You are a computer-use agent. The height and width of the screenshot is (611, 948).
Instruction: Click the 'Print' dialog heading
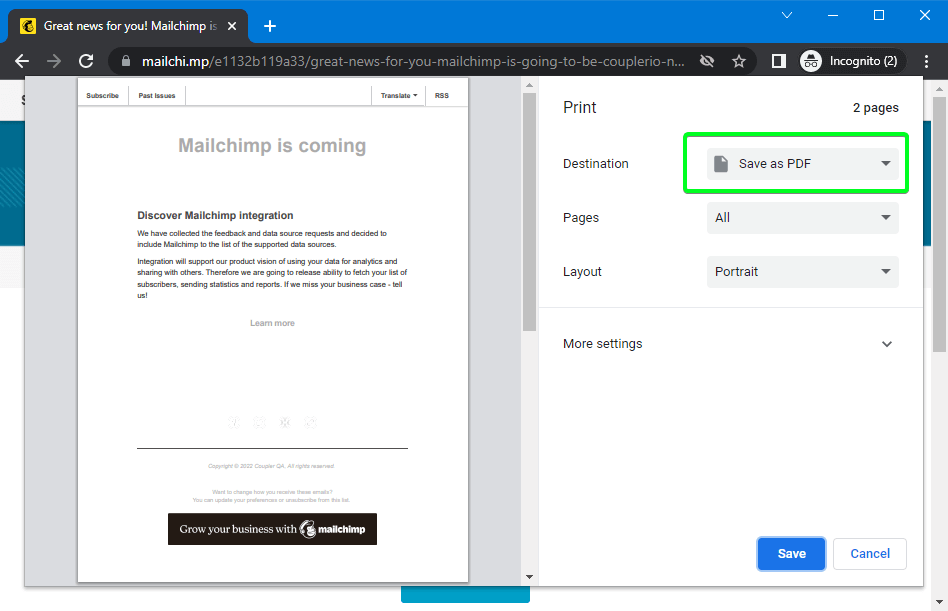tap(579, 108)
